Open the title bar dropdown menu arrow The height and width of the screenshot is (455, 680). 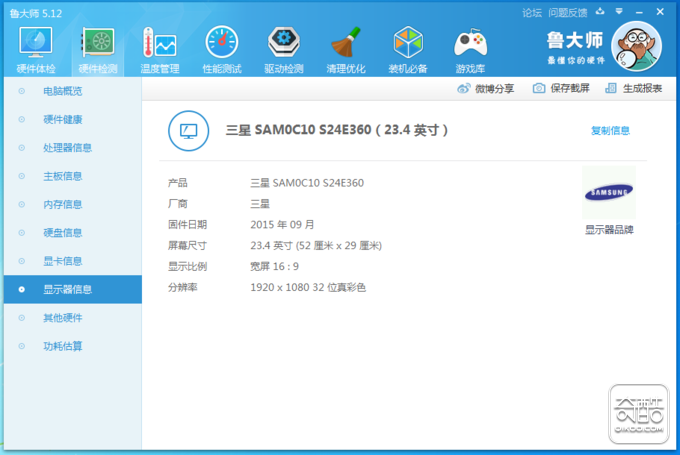point(619,12)
